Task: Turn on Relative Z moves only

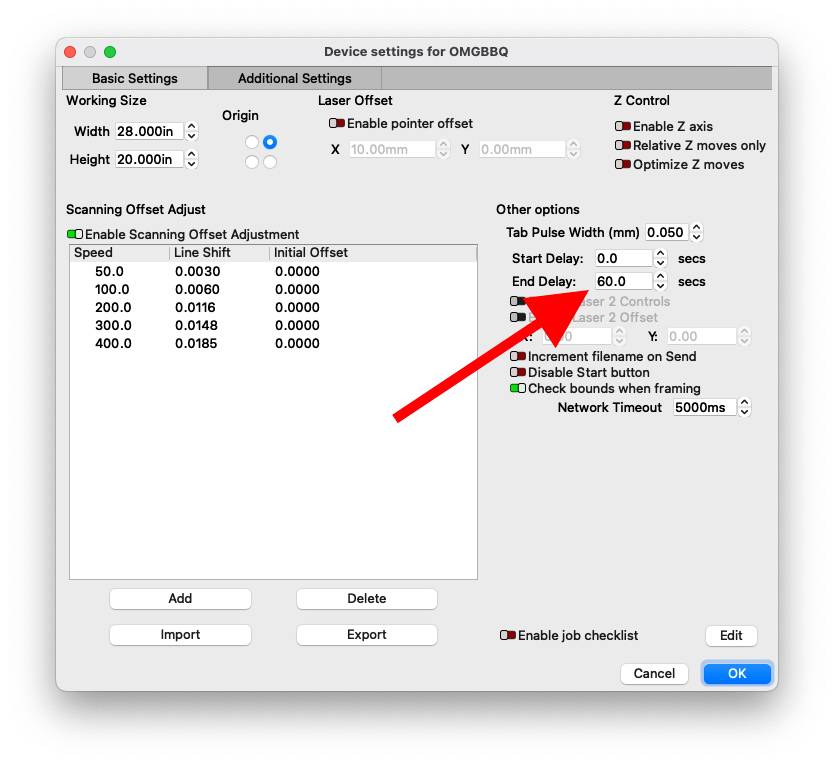Action: point(623,146)
